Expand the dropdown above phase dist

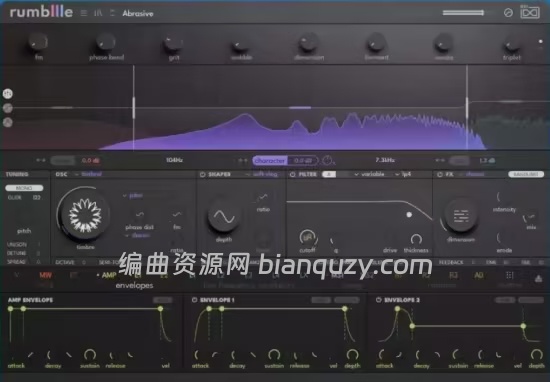tap(133, 195)
